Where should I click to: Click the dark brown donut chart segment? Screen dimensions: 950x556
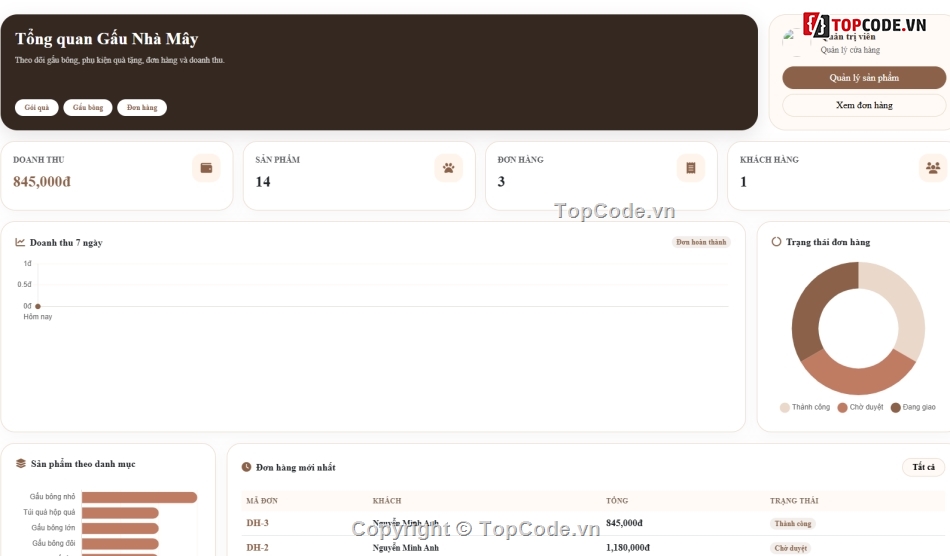point(814,303)
